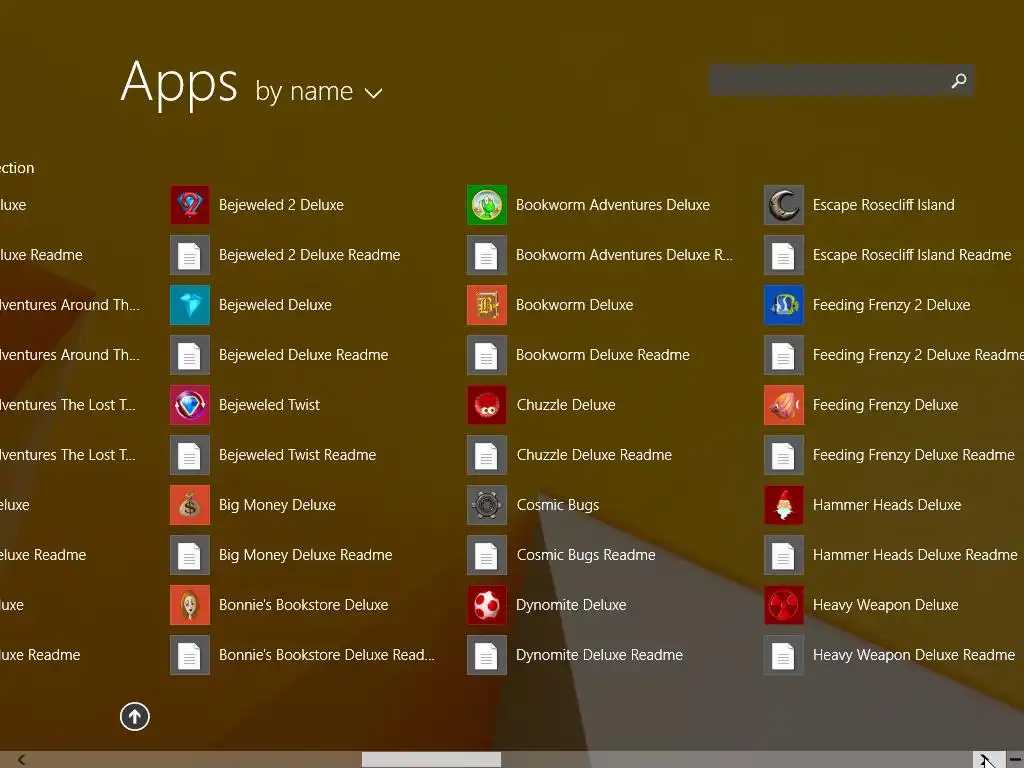Open Bejeweled Twist Readme document icon

pyautogui.click(x=190, y=455)
